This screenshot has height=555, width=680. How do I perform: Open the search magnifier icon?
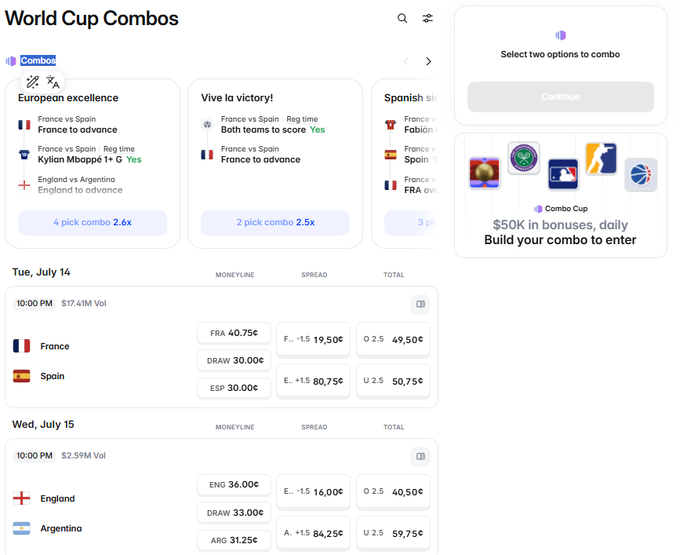pyautogui.click(x=402, y=18)
